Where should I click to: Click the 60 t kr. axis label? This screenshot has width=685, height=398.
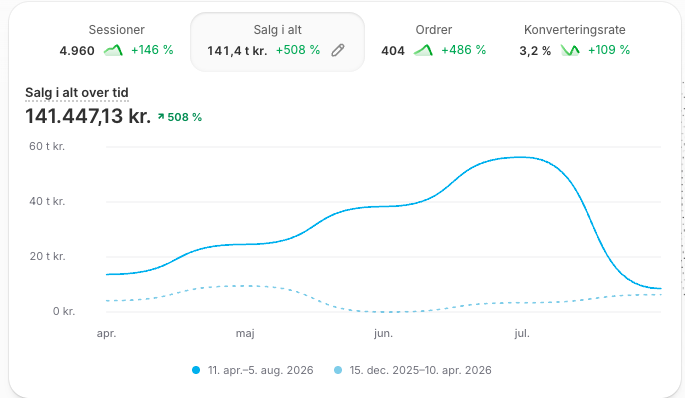click(47, 146)
